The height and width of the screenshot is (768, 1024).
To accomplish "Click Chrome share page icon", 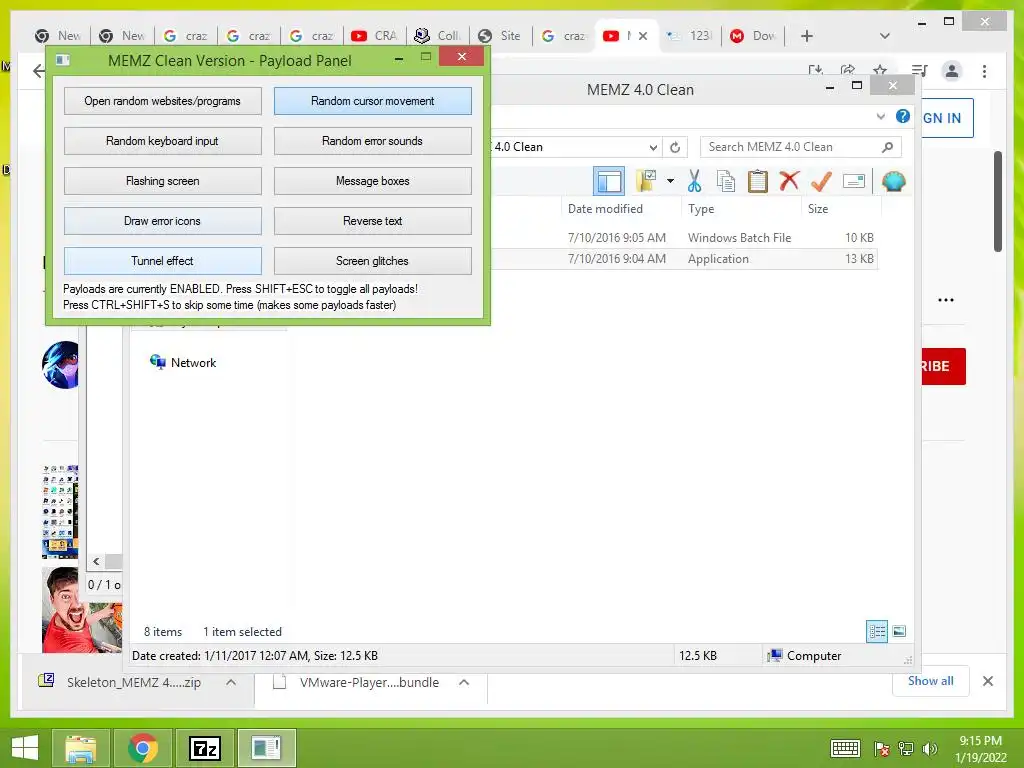I will 848,71.
